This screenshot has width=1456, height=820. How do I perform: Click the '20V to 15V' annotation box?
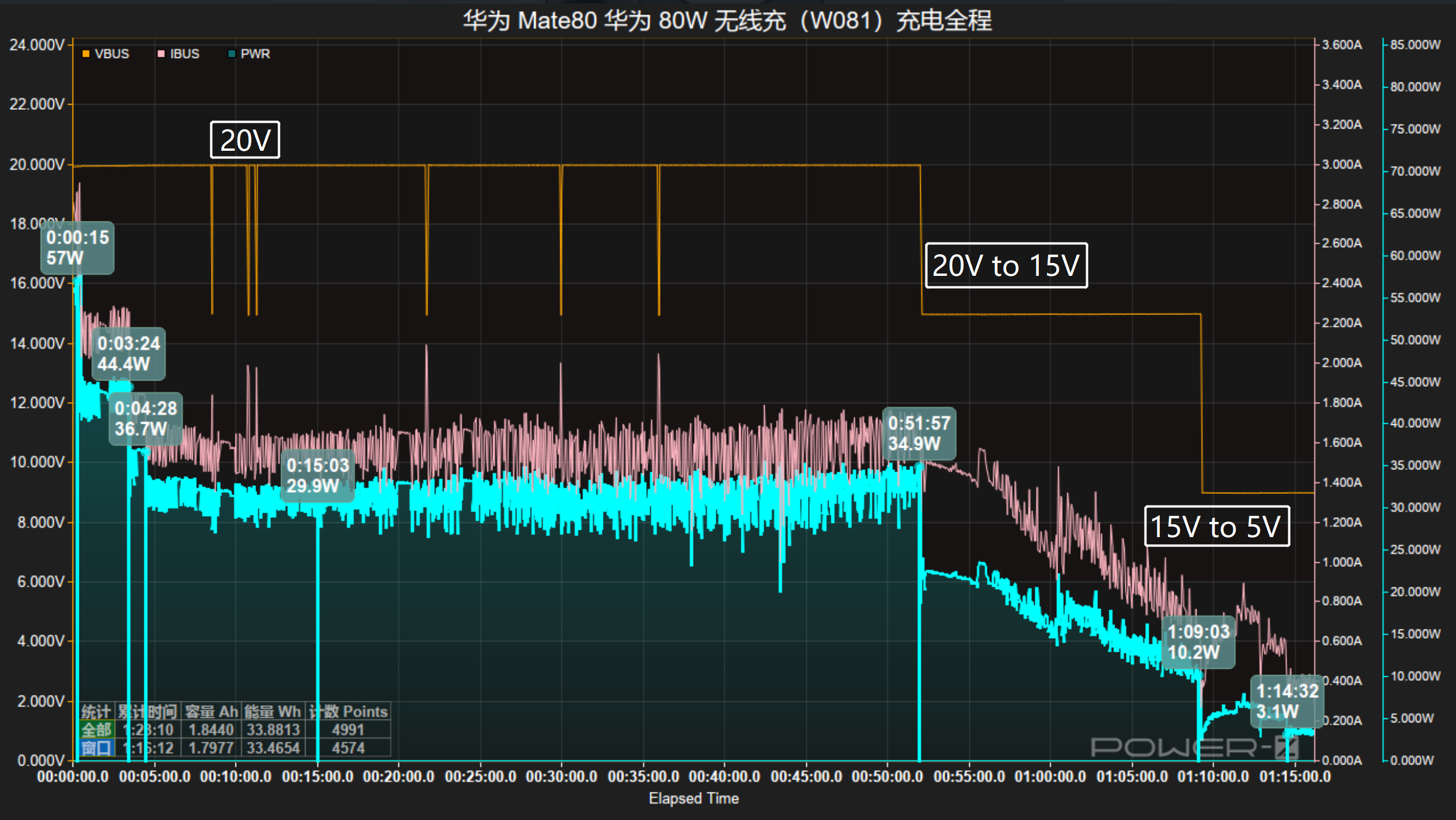(1006, 265)
